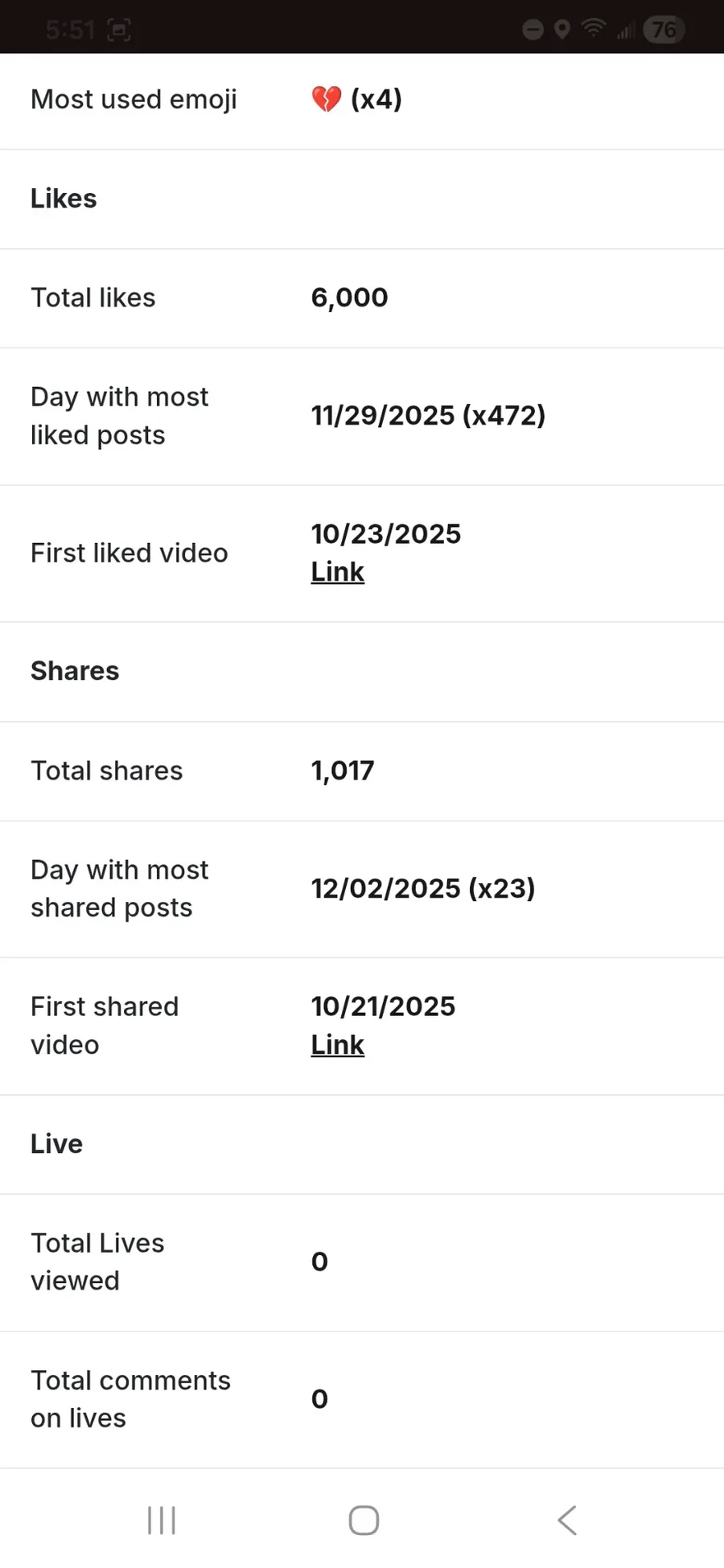This screenshot has width=724, height=1568.
Task: Tap the status bar clock
Action: pos(70,31)
